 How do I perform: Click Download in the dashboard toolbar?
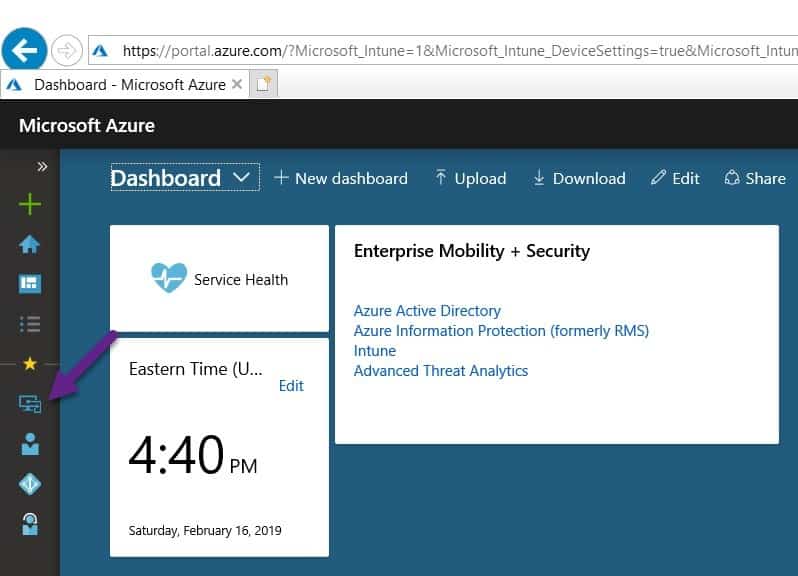click(579, 178)
